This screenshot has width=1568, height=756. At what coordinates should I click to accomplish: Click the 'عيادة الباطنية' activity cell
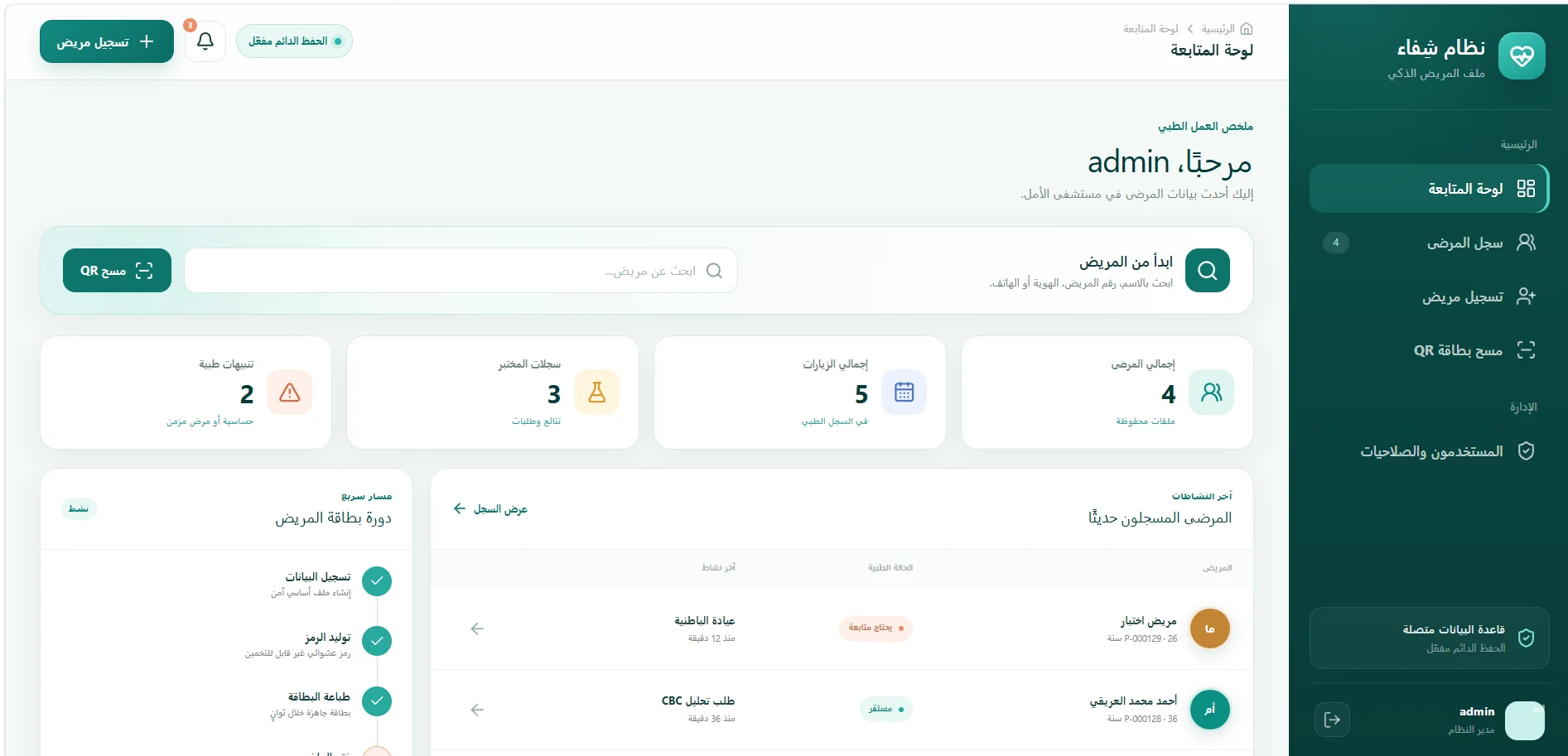[x=705, y=628]
